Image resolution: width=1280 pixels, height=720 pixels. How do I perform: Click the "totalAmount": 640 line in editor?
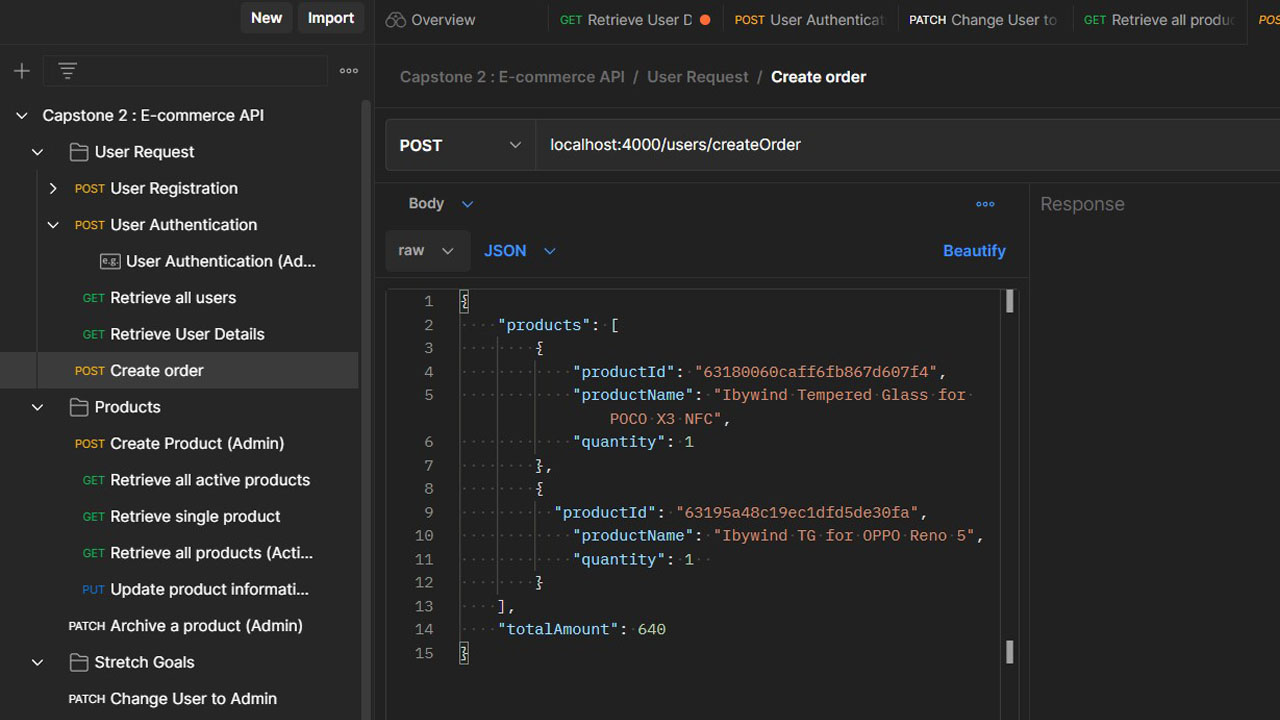click(x=582, y=629)
